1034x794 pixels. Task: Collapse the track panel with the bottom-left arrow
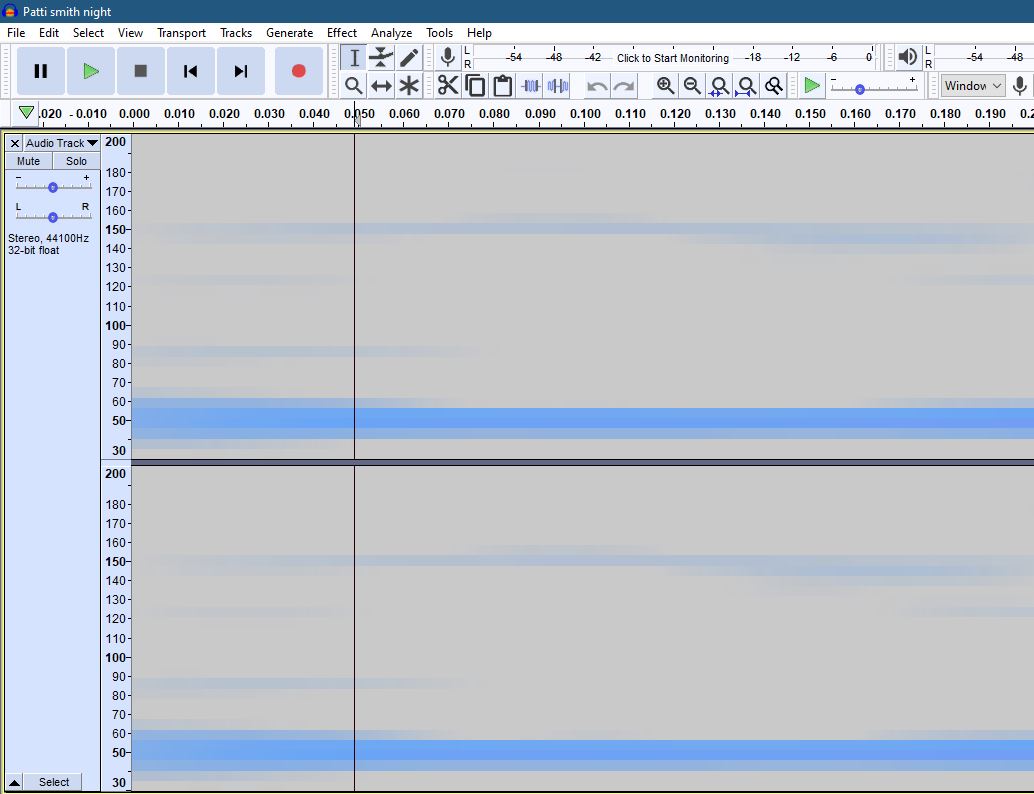tap(13, 782)
